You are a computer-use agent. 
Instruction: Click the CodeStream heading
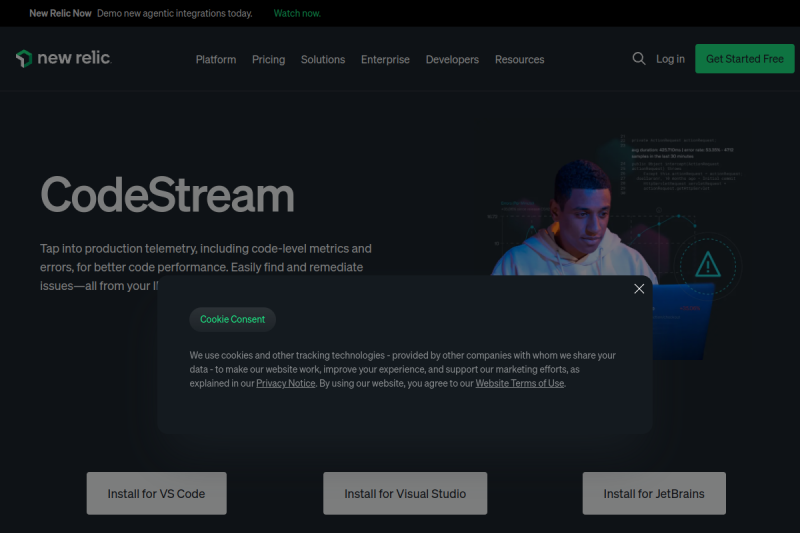pyautogui.click(x=167, y=195)
